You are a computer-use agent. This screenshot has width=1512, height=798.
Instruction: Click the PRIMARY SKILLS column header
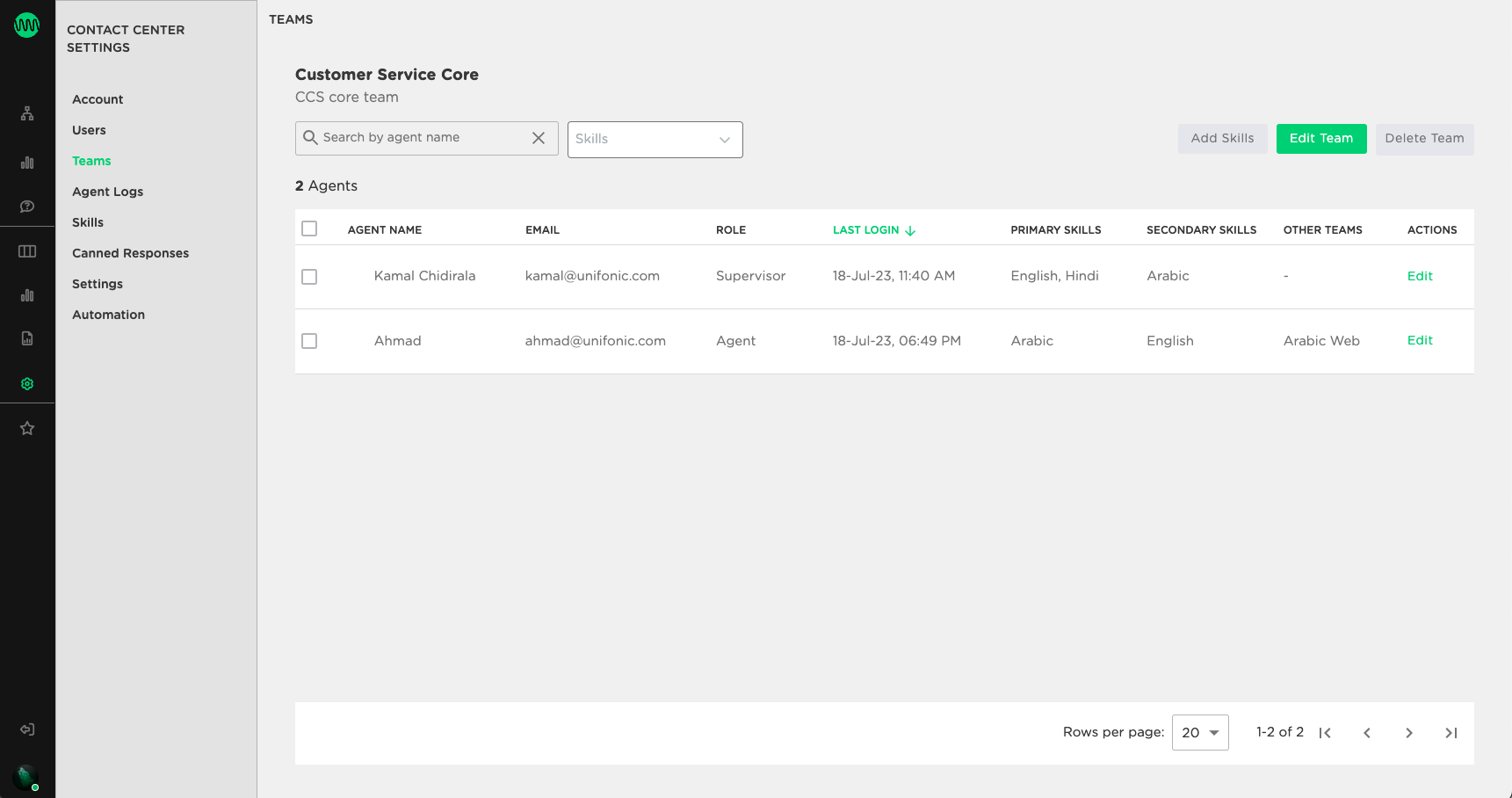click(x=1056, y=230)
